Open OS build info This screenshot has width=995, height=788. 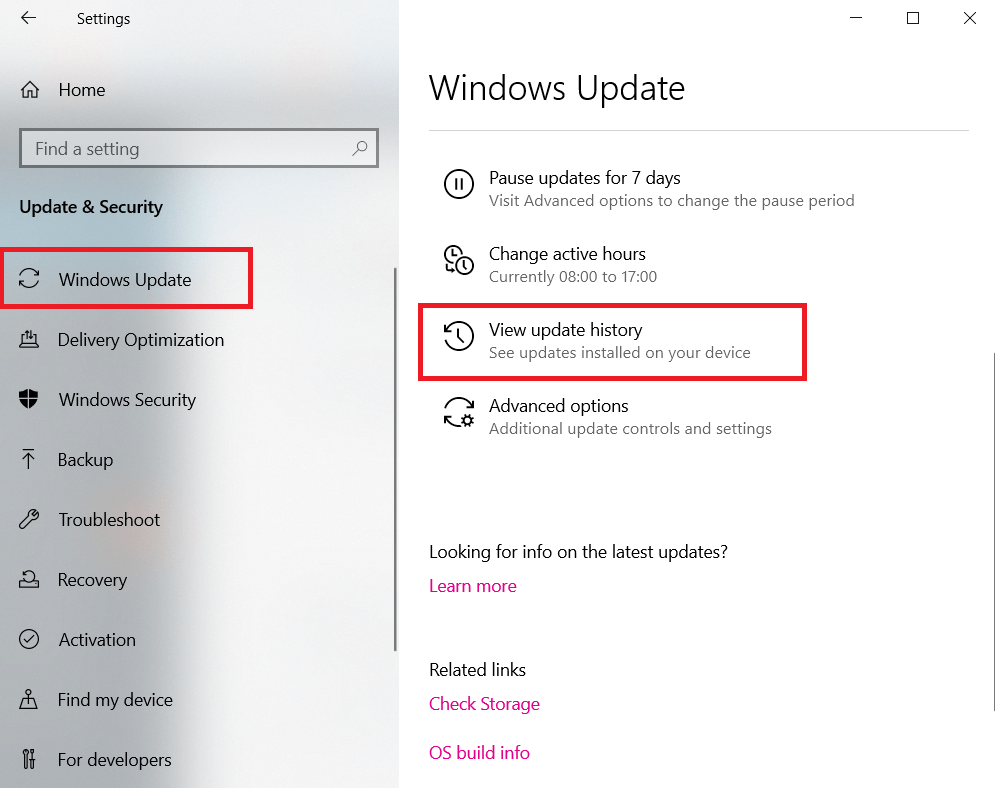click(479, 752)
